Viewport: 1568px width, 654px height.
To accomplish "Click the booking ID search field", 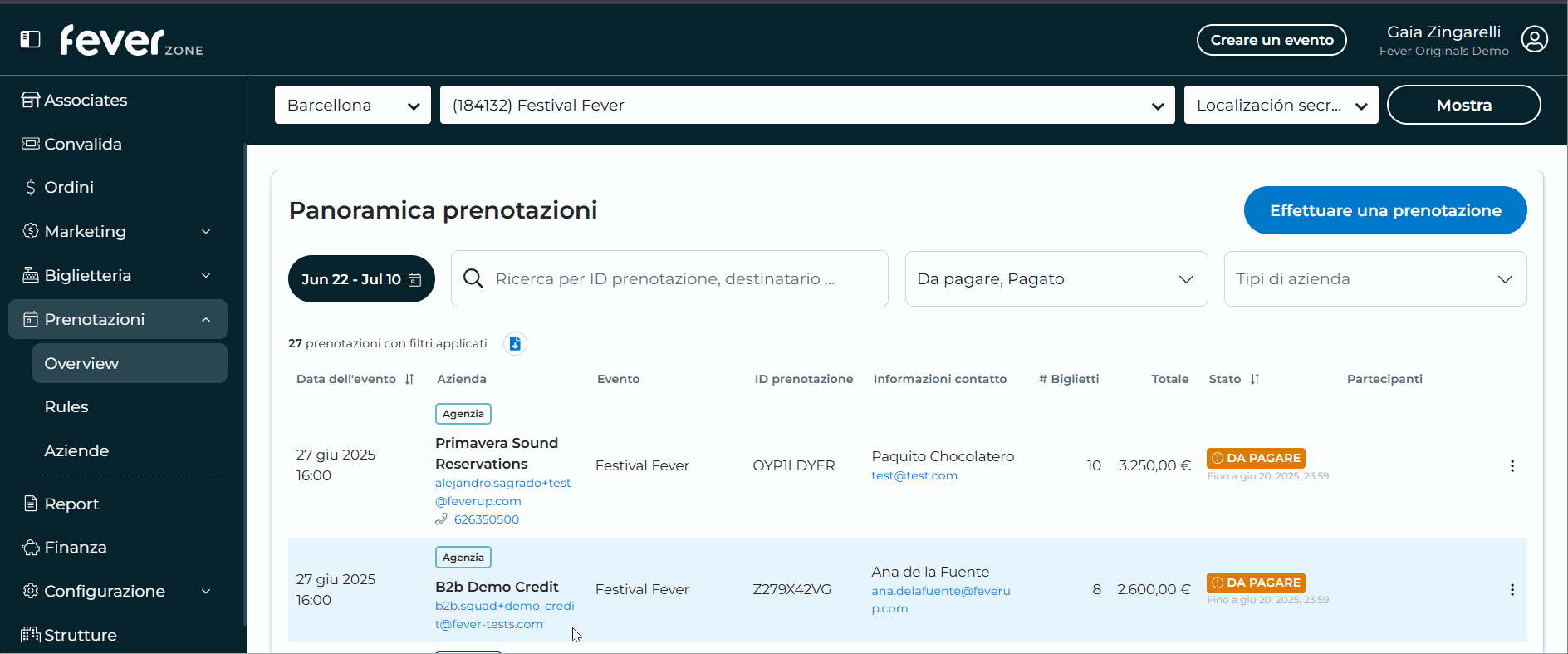I will click(x=669, y=278).
